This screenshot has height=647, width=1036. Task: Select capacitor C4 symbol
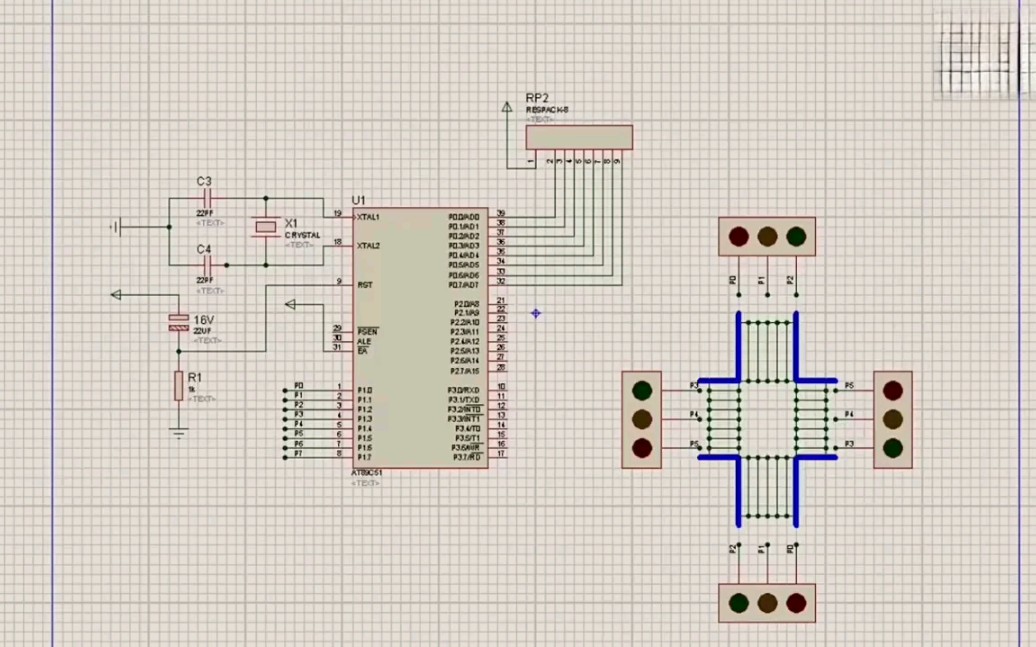click(x=206, y=265)
